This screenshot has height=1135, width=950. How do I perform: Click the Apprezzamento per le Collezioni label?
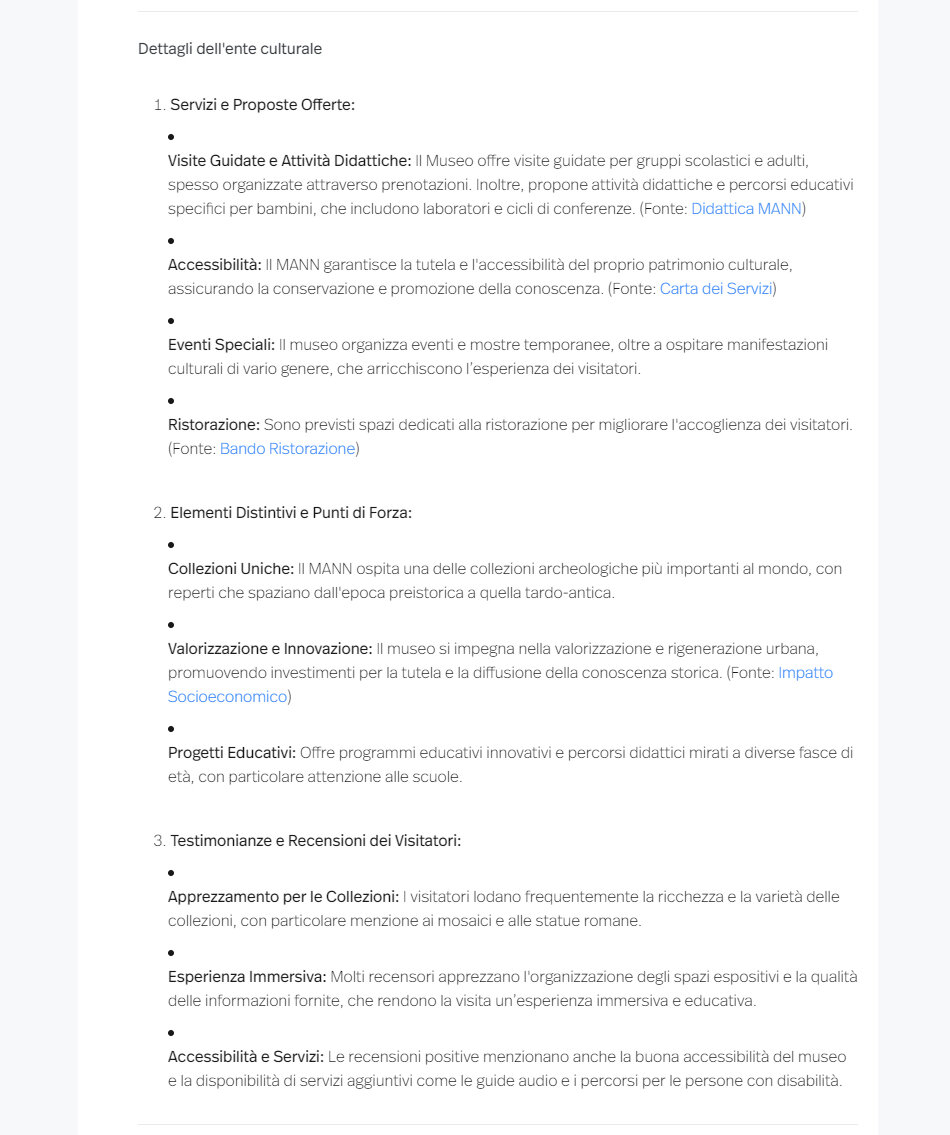(x=283, y=897)
